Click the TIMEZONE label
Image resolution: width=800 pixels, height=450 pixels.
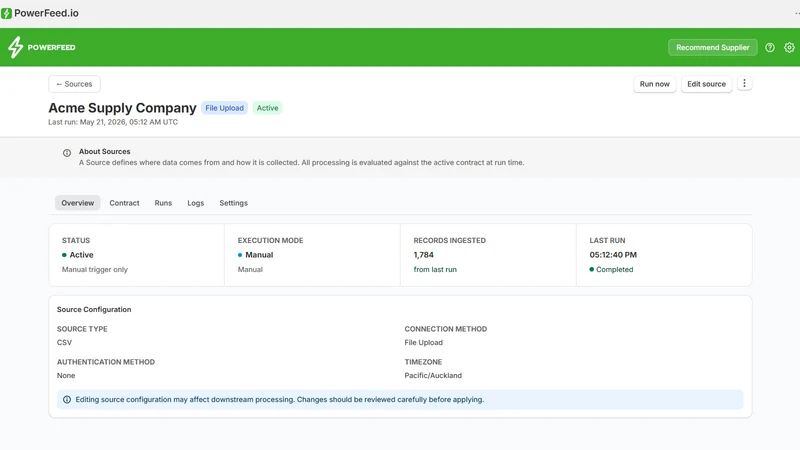[x=423, y=362]
